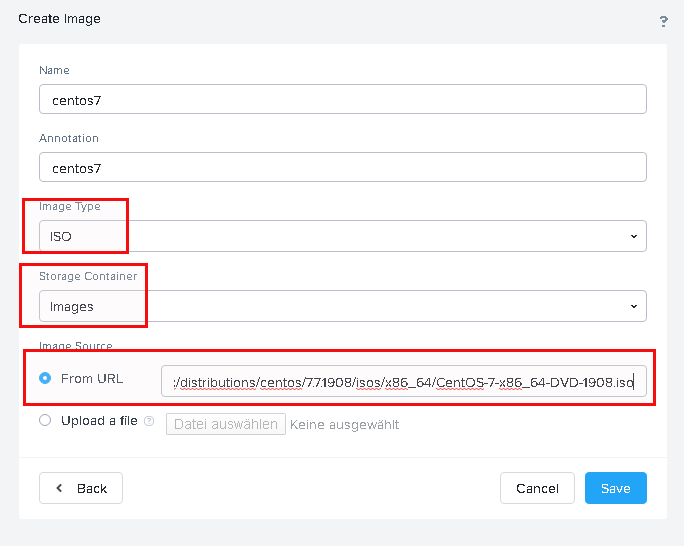Click the Save button
684x546 pixels.
tap(616, 488)
